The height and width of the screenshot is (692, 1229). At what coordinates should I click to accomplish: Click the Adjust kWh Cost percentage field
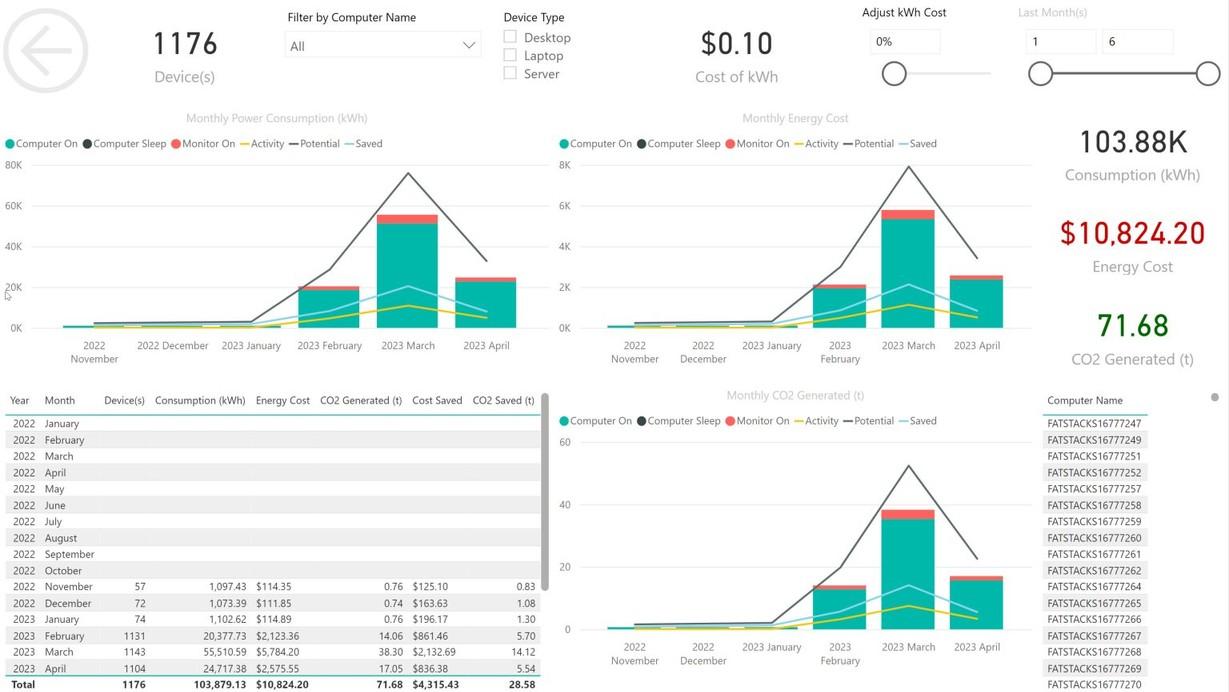pyautogui.click(x=905, y=41)
